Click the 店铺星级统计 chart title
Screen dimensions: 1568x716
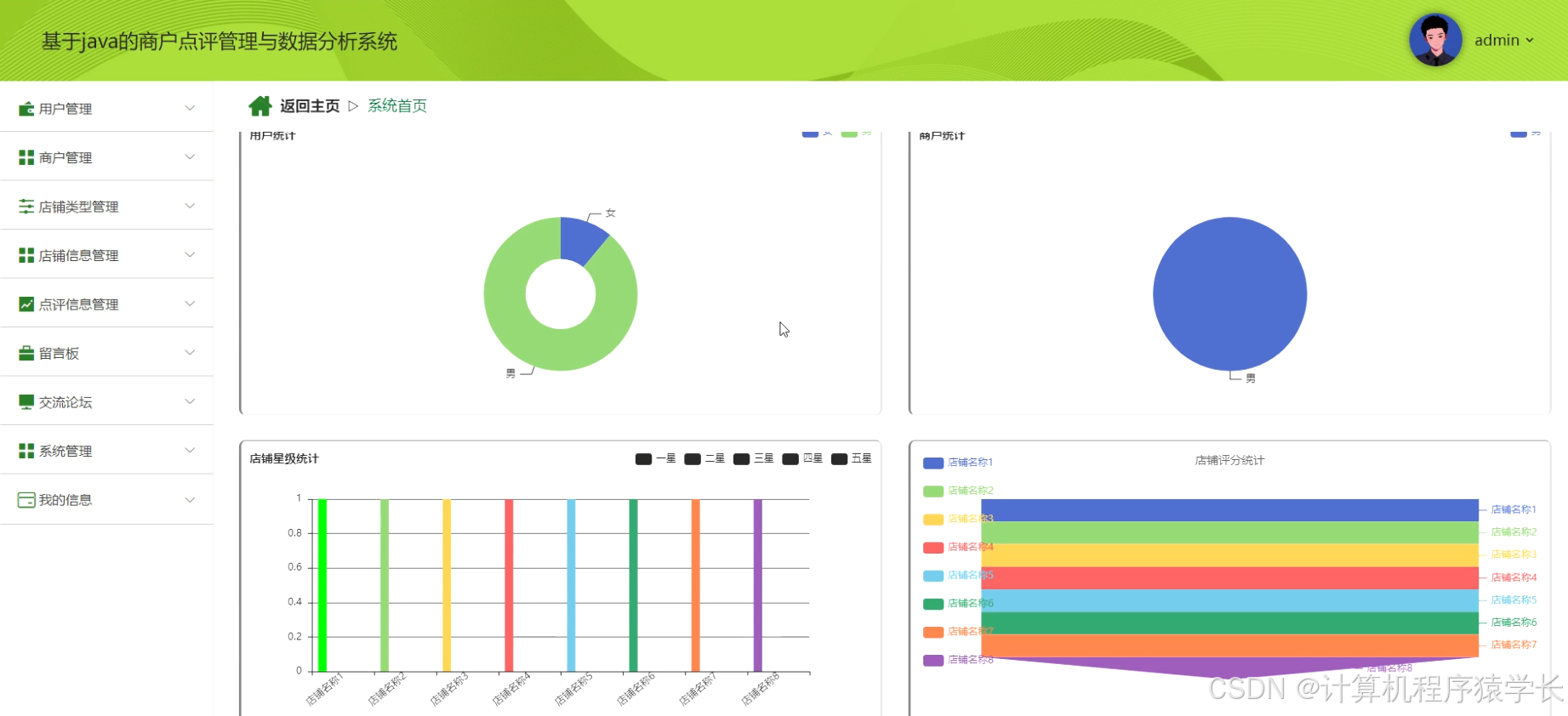click(x=284, y=458)
